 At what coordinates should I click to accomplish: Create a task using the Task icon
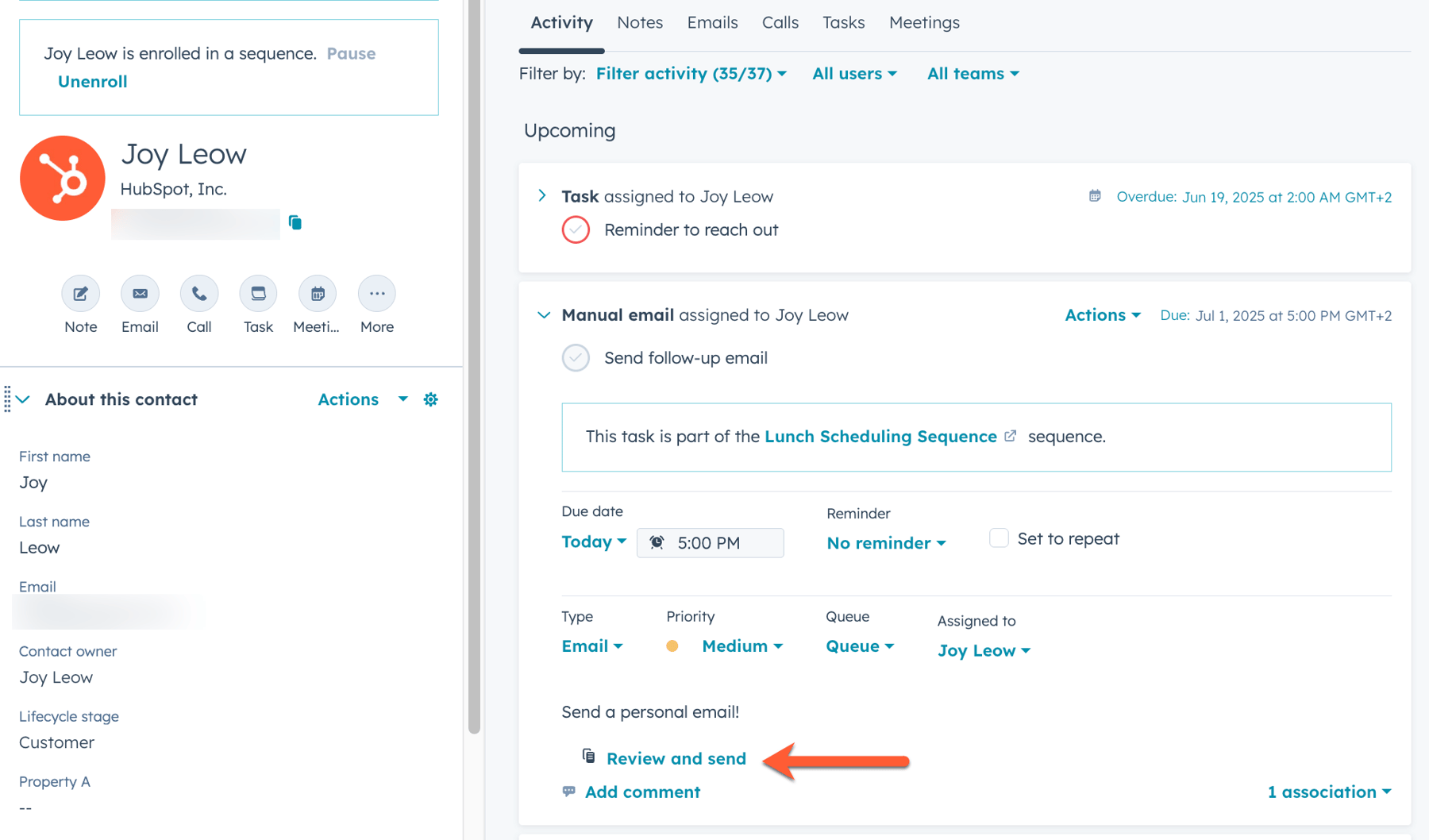(x=257, y=293)
